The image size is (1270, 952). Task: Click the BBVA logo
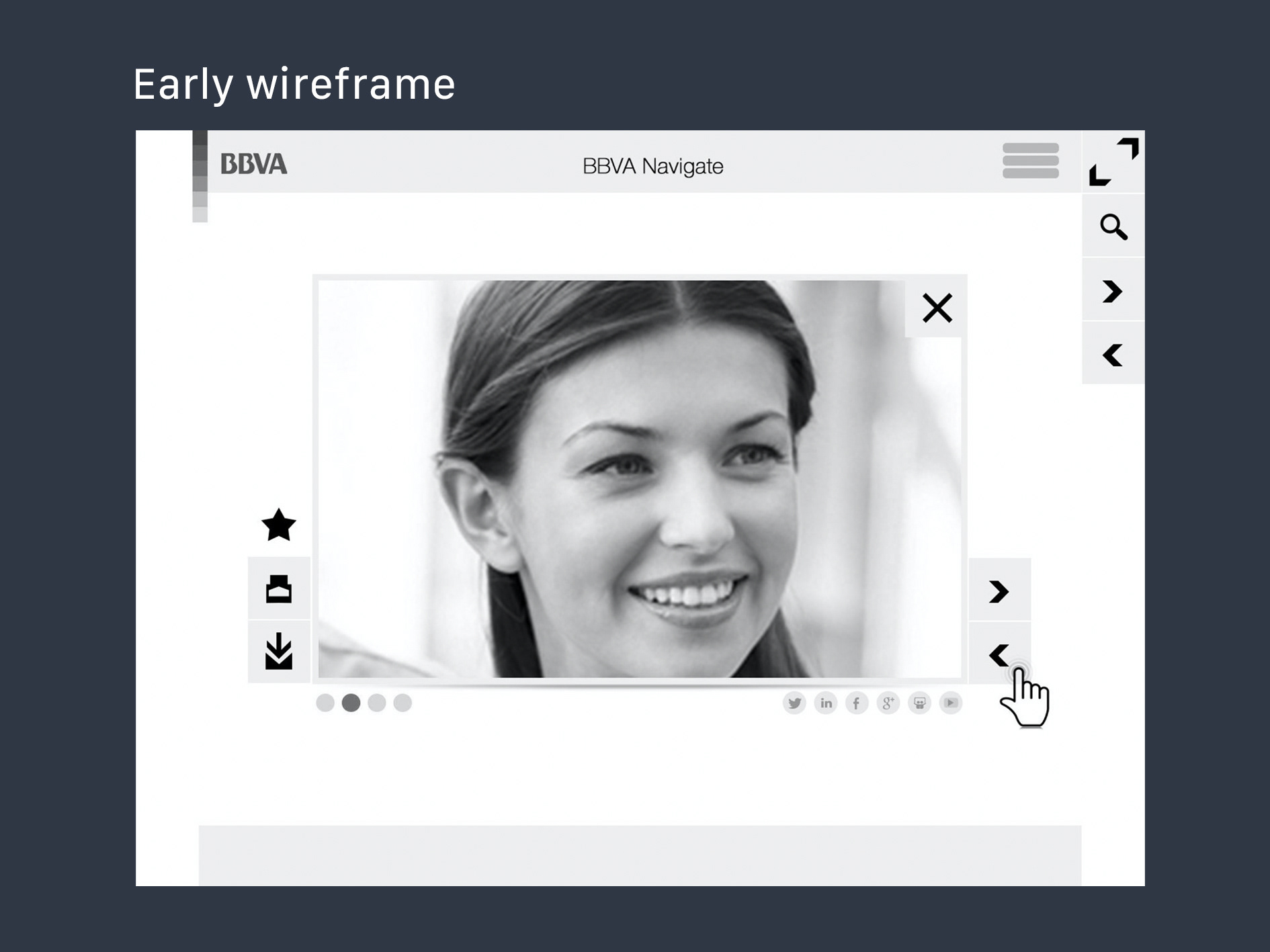point(254,164)
